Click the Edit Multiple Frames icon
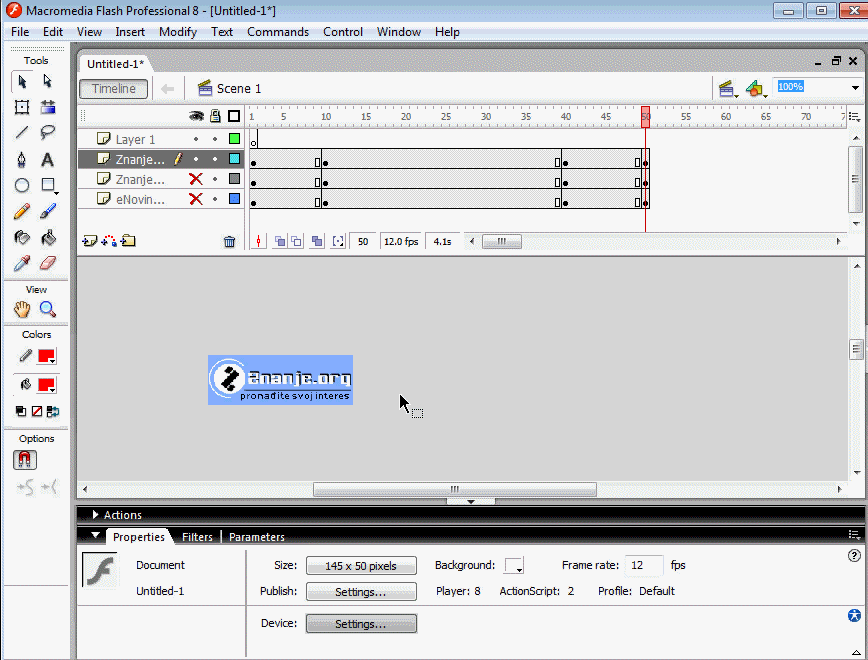 [x=317, y=241]
